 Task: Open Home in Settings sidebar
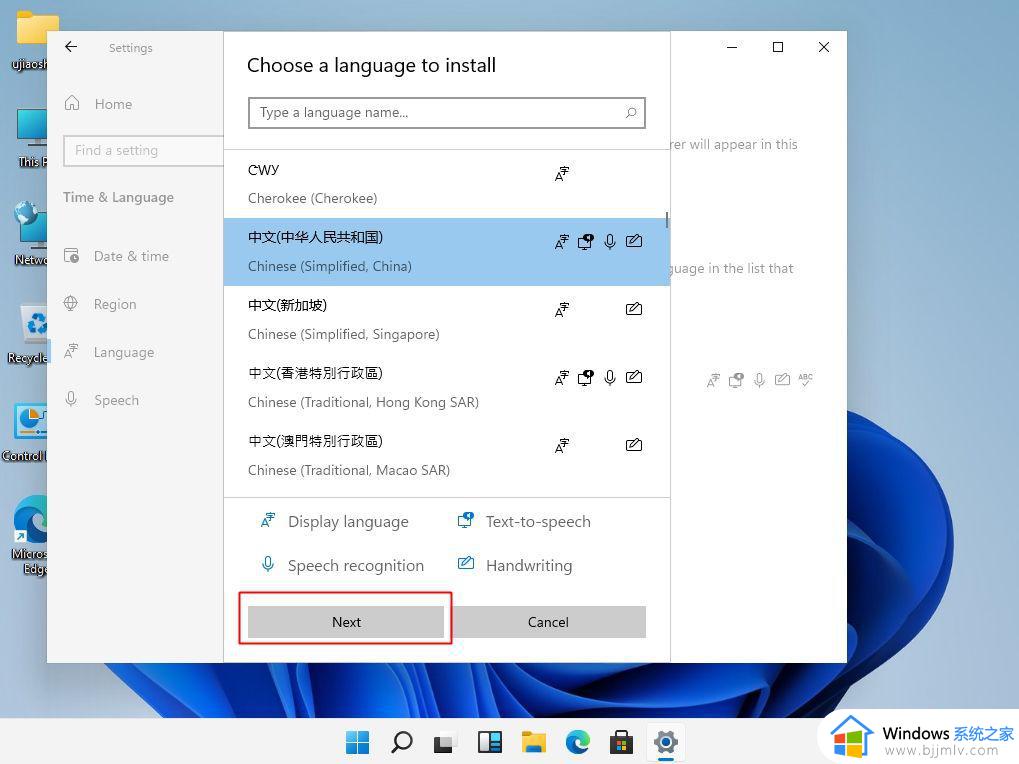(x=113, y=104)
